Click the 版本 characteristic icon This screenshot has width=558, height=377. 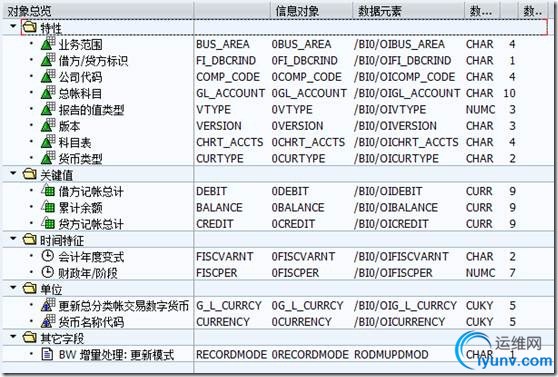[48, 126]
